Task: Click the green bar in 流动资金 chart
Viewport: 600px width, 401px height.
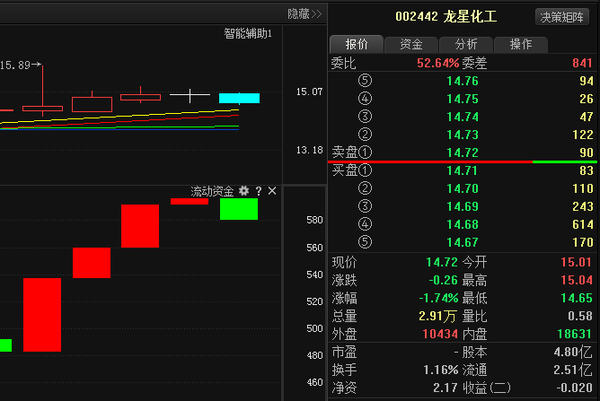Action: 239,209
